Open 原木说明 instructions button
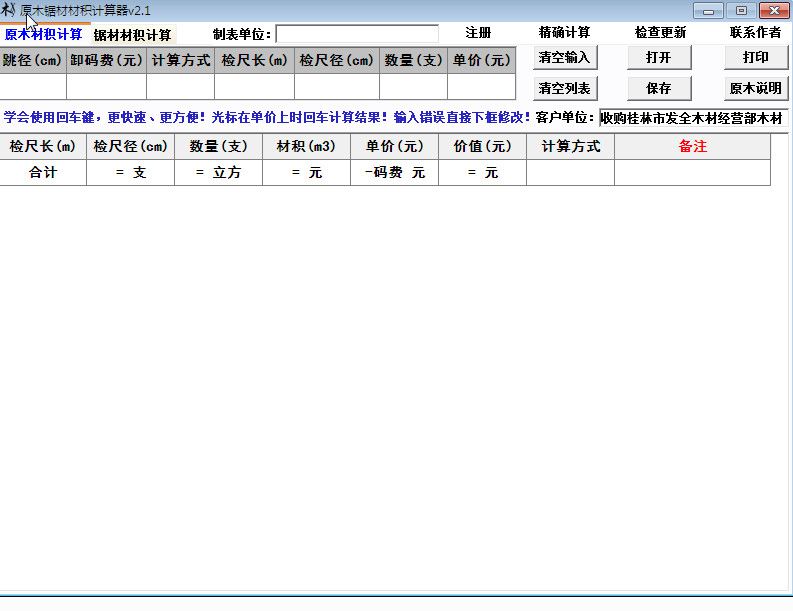The width and height of the screenshot is (793, 611). (755, 88)
